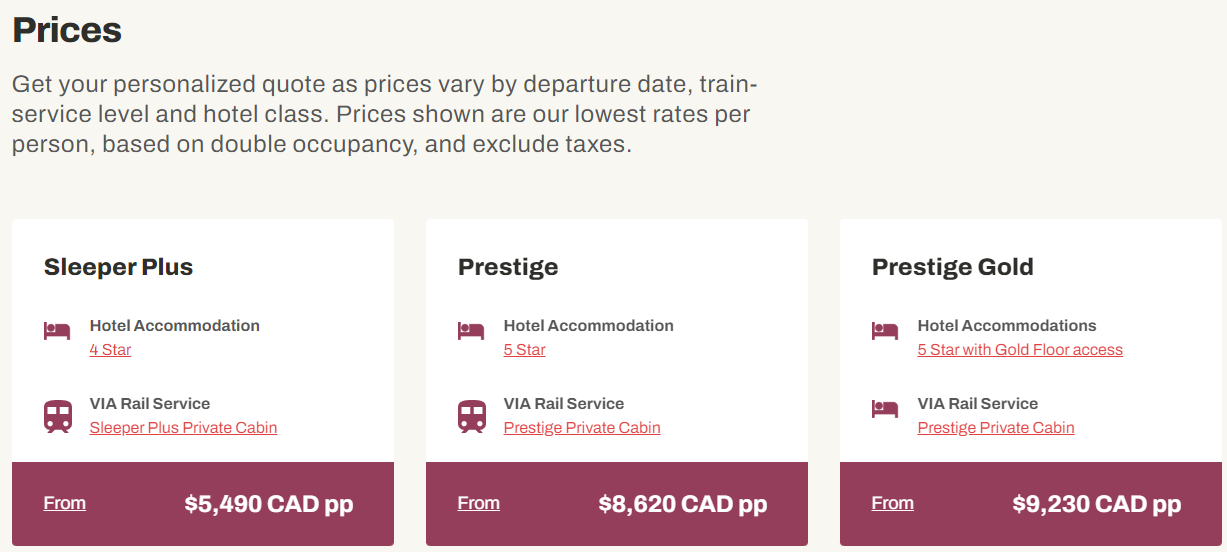The height and width of the screenshot is (552, 1227).
Task: Open the 4 Star hotel link
Action: tap(110, 350)
